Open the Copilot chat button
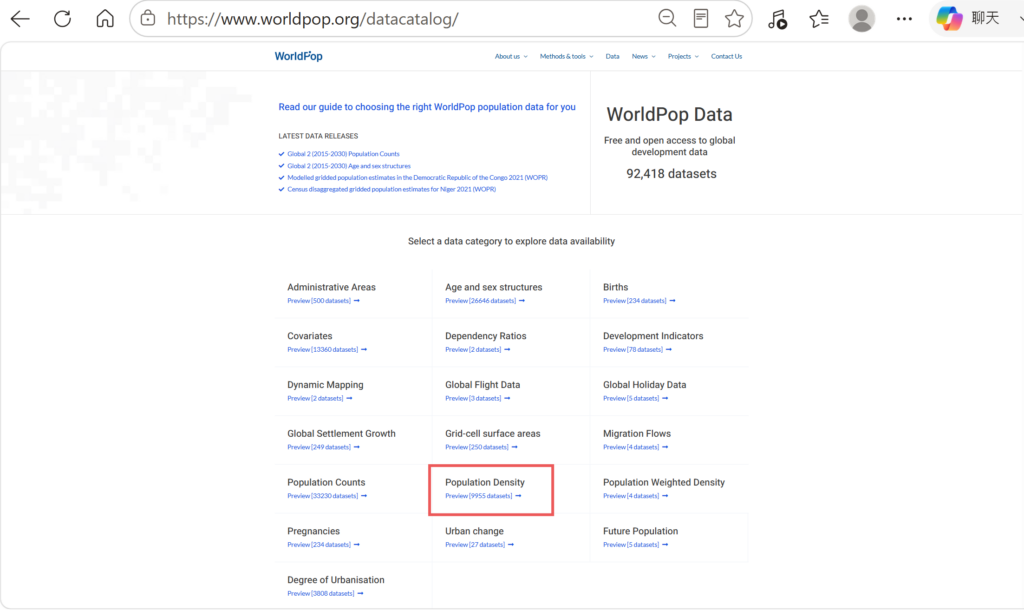 968,18
